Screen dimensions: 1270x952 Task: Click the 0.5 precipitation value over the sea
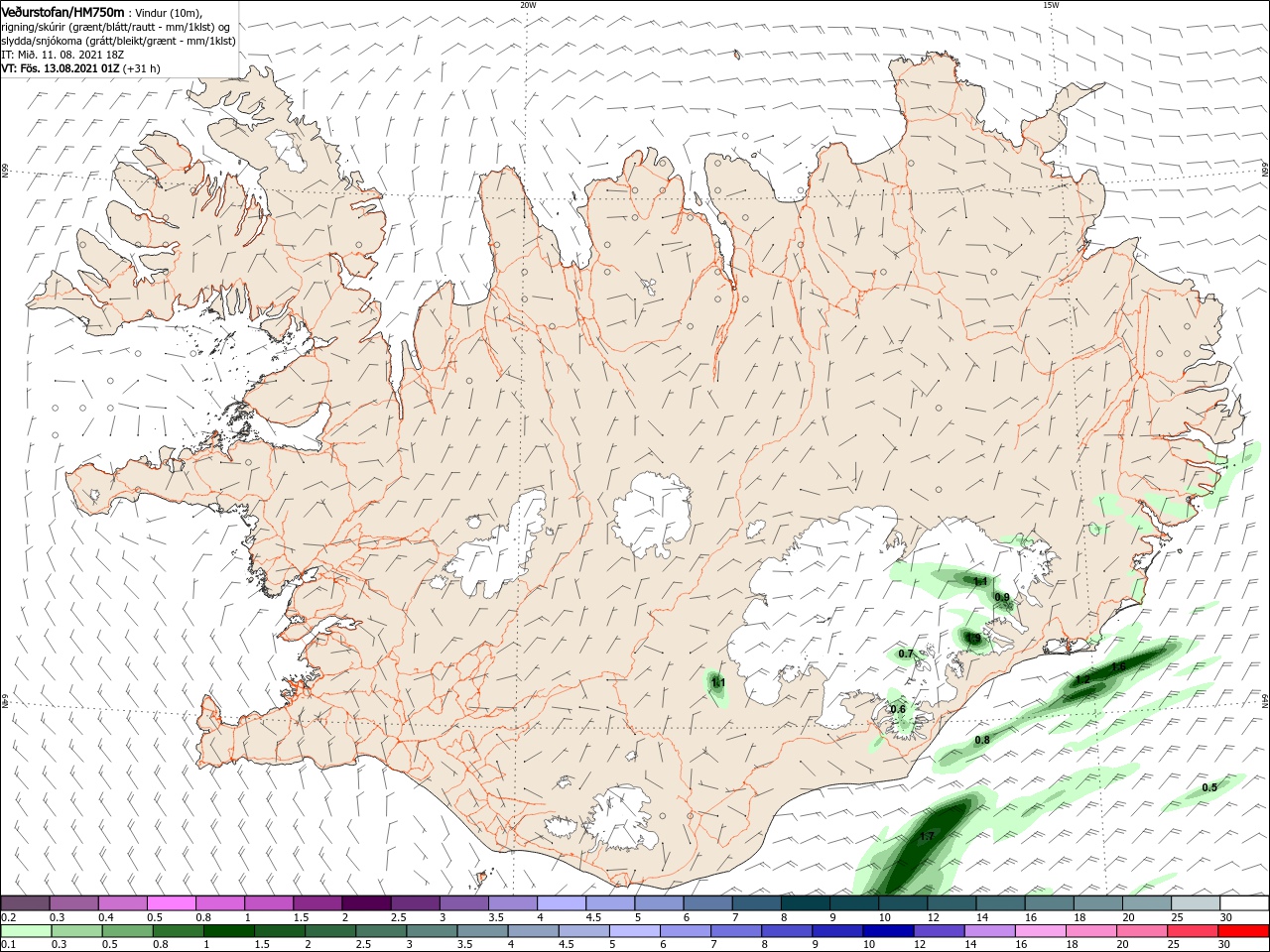(x=1209, y=788)
